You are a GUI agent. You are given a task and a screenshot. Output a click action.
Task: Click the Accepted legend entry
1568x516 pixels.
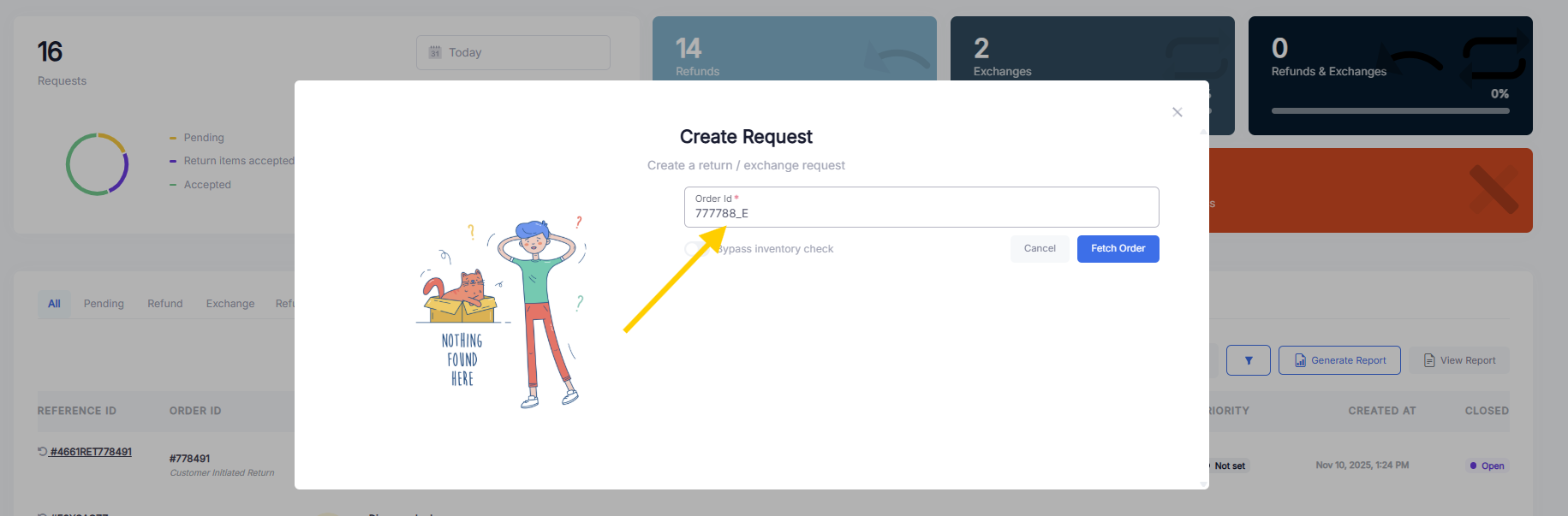tap(200, 185)
